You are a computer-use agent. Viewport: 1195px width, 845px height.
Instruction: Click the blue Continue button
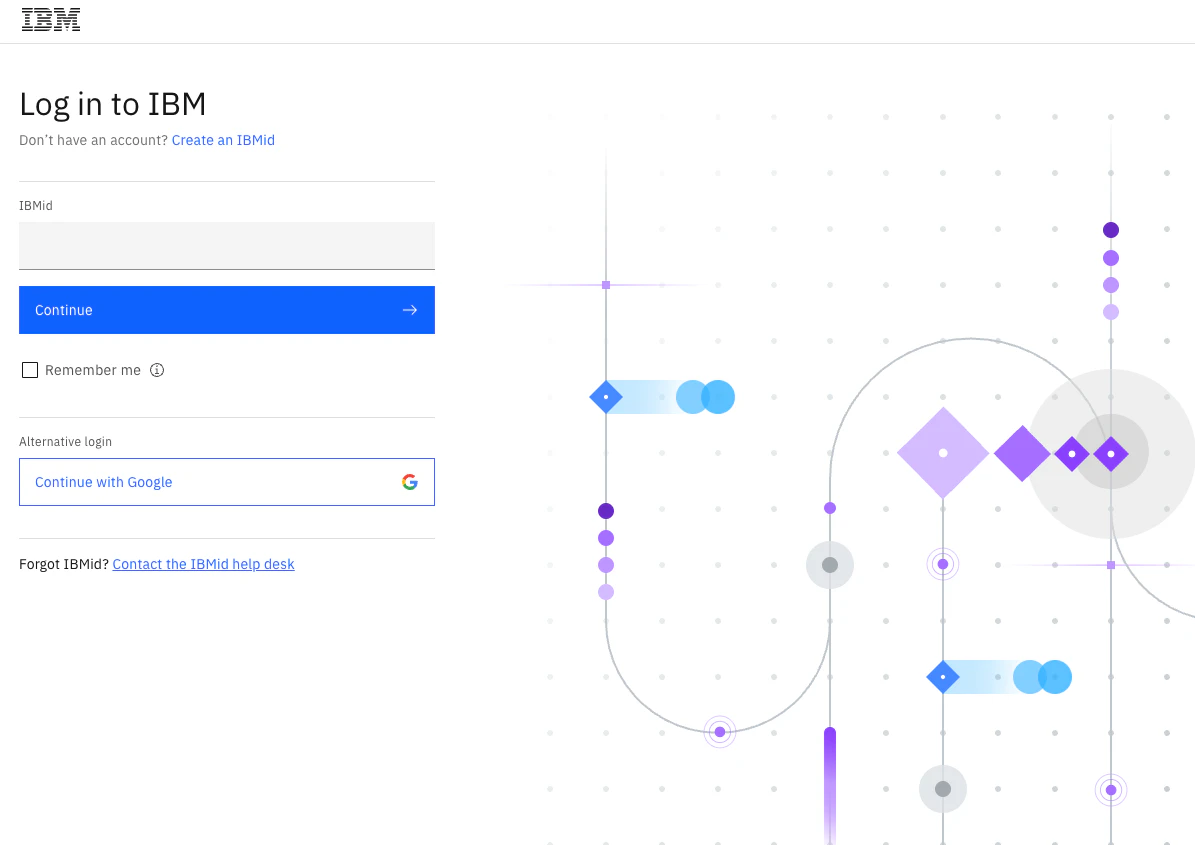(227, 310)
